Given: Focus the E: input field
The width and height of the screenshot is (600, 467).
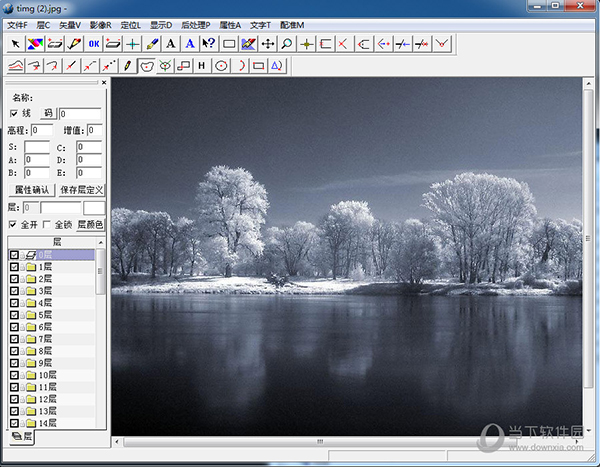Looking at the screenshot, I should 89,173.
